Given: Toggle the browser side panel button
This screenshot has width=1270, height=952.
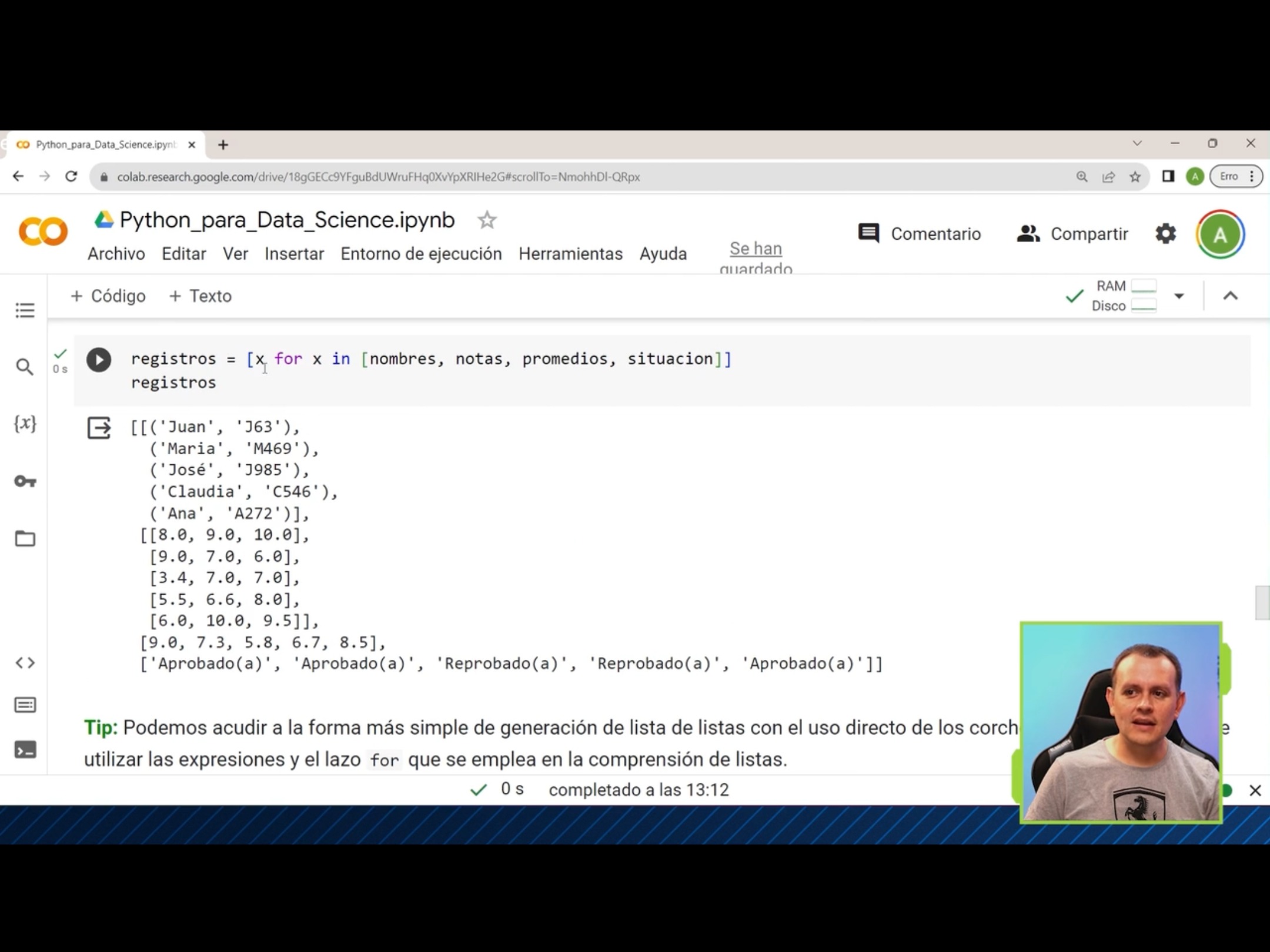Looking at the screenshot, I should [1168, 176].
